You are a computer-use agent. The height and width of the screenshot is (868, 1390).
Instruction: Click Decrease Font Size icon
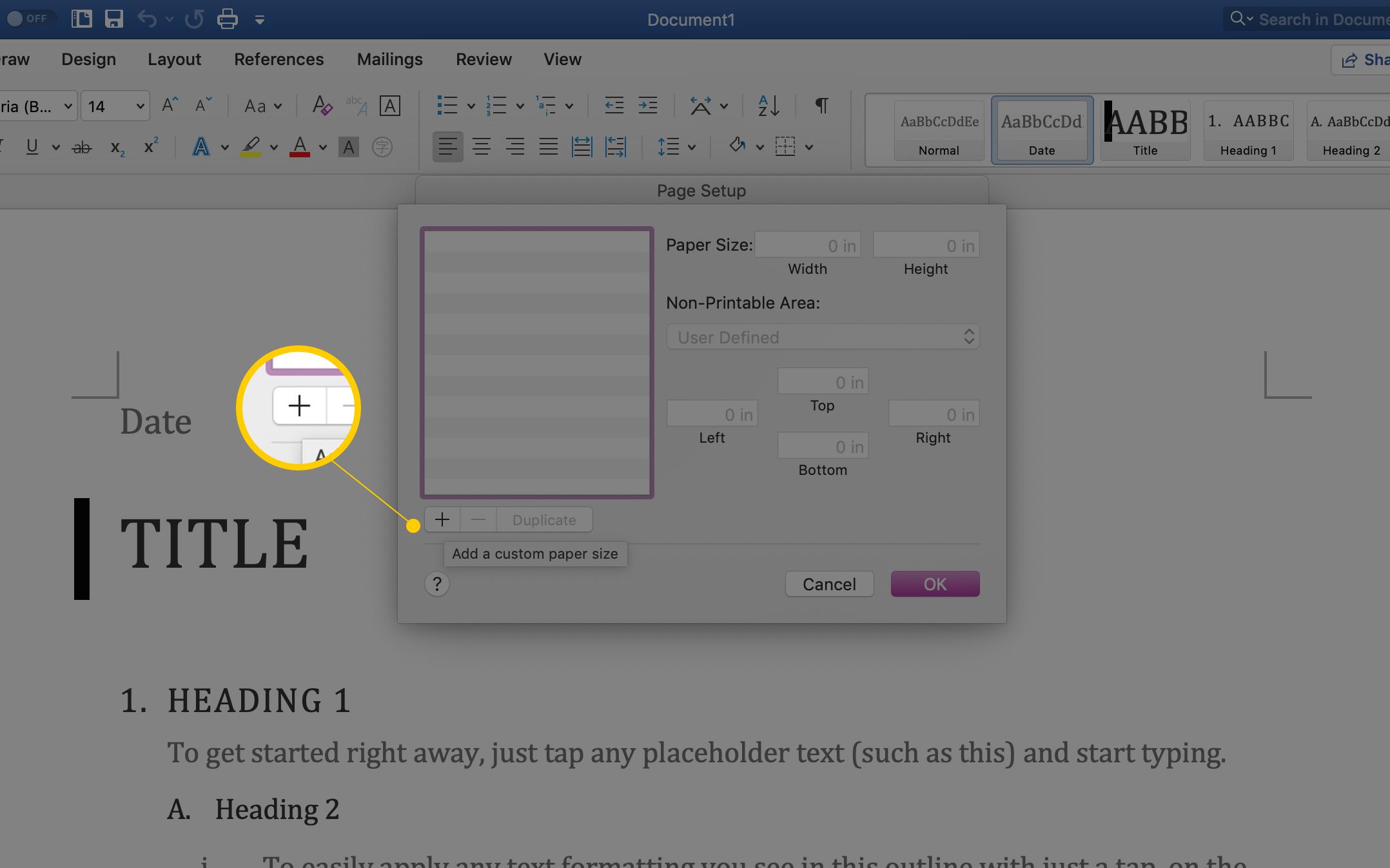[x=203, y=105]
